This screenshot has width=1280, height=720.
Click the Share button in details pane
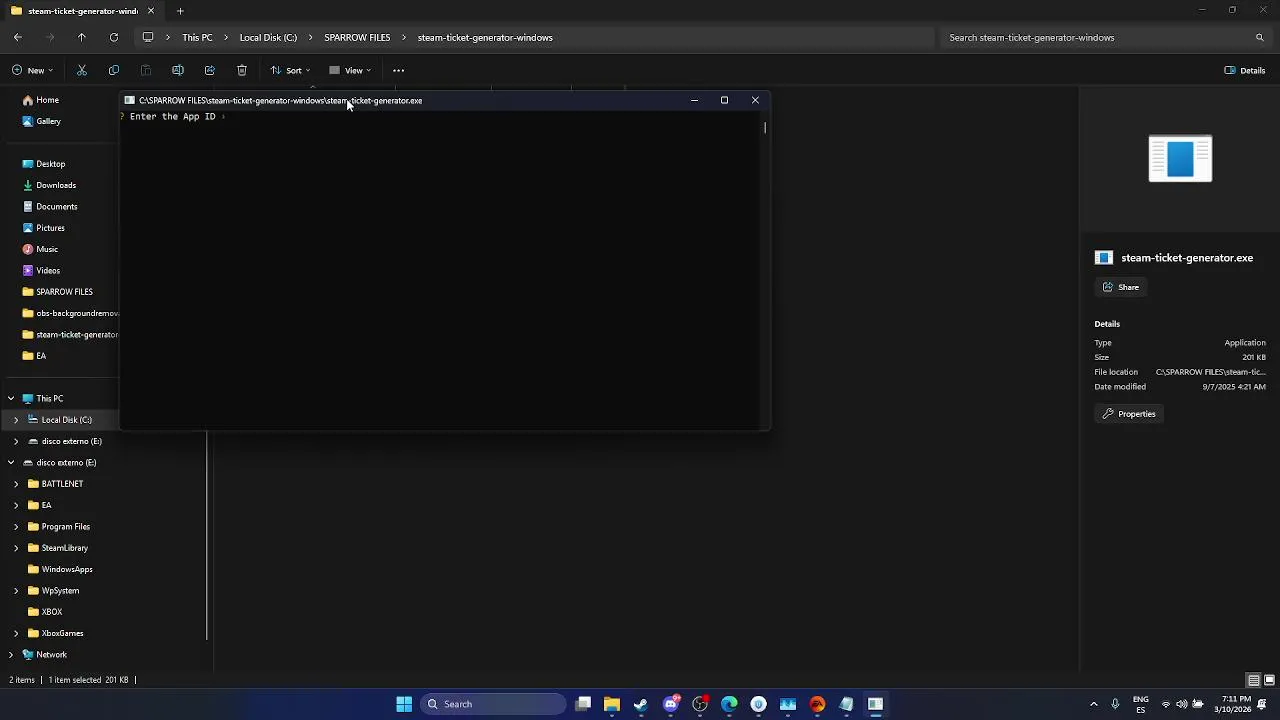pyautogui.click(x=1121, y=287)
